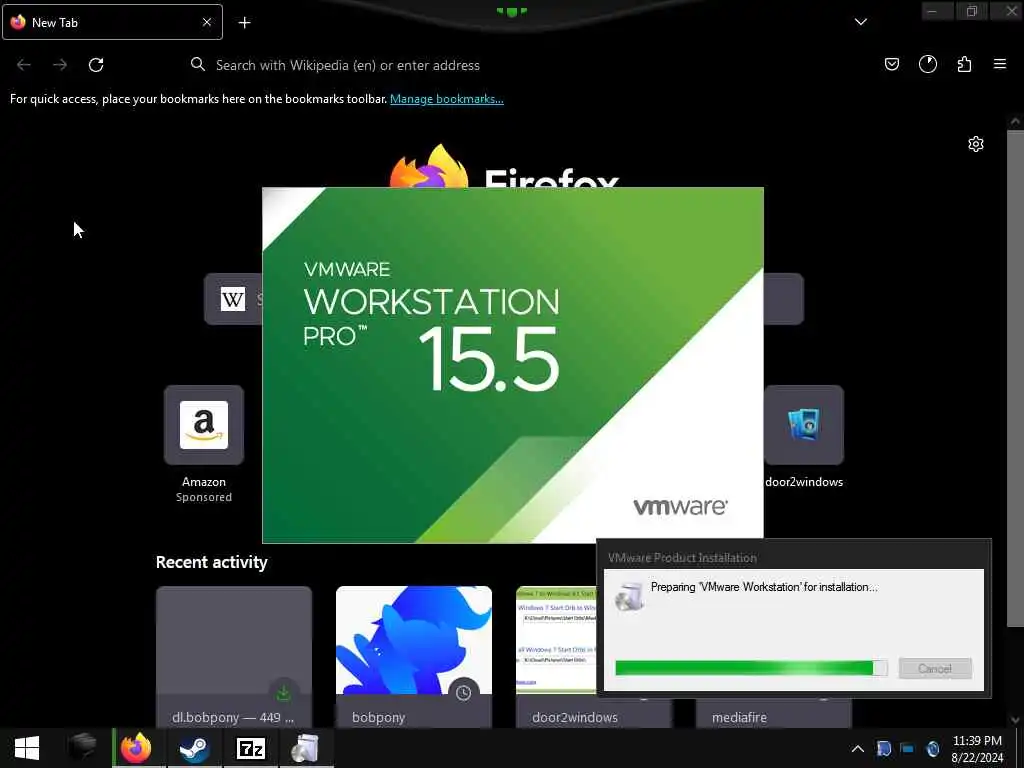Click the page vertical scrollbar
This screenshot has height=768, width=1024.
[1016, 379]
